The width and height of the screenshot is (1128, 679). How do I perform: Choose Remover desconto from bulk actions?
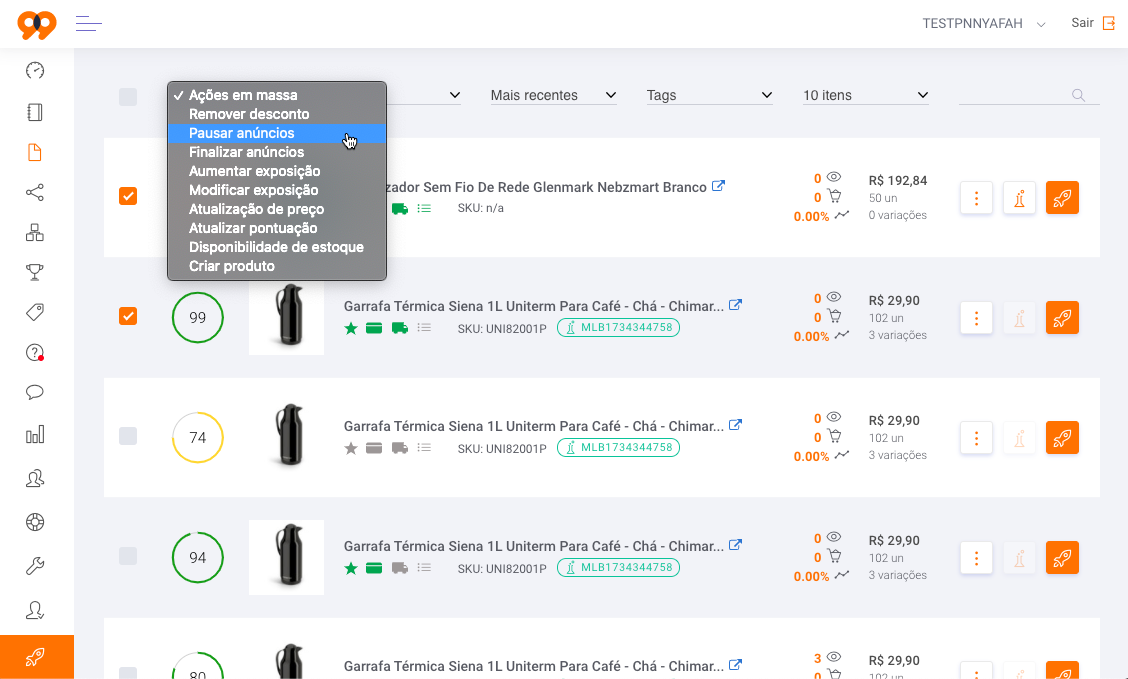click(277, 114)
